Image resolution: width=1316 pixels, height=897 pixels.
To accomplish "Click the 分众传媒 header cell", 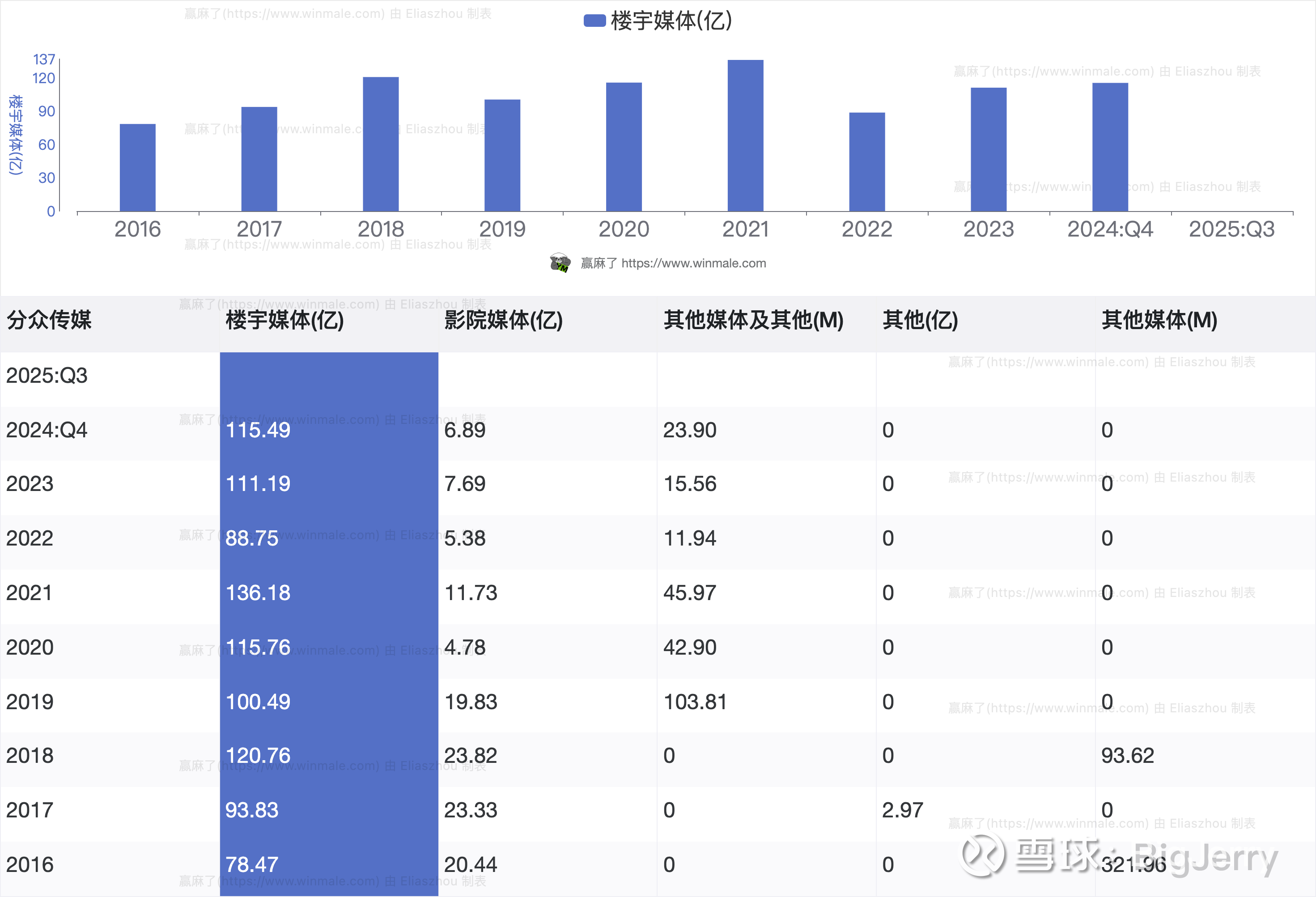I will (49, 320).
